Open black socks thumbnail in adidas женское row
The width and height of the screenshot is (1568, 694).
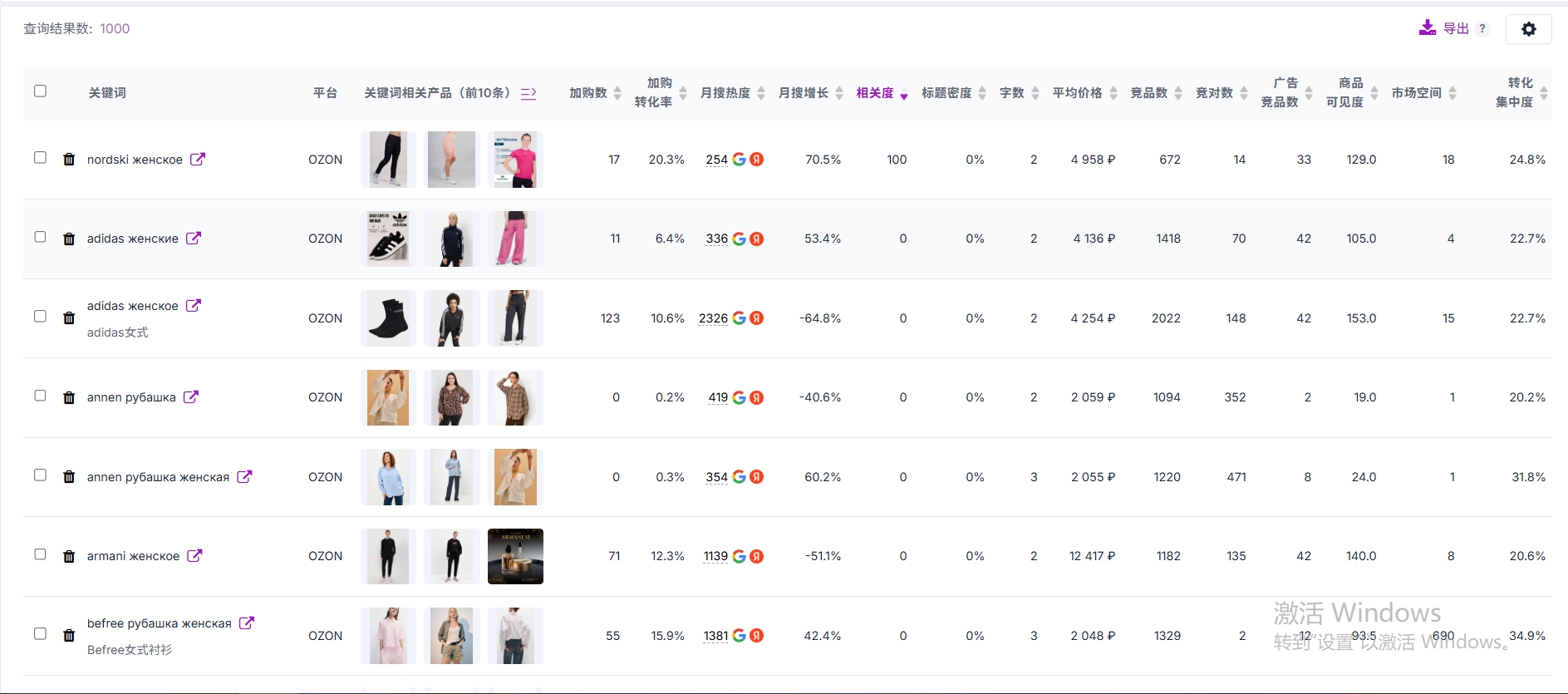(x=388, y=318)
